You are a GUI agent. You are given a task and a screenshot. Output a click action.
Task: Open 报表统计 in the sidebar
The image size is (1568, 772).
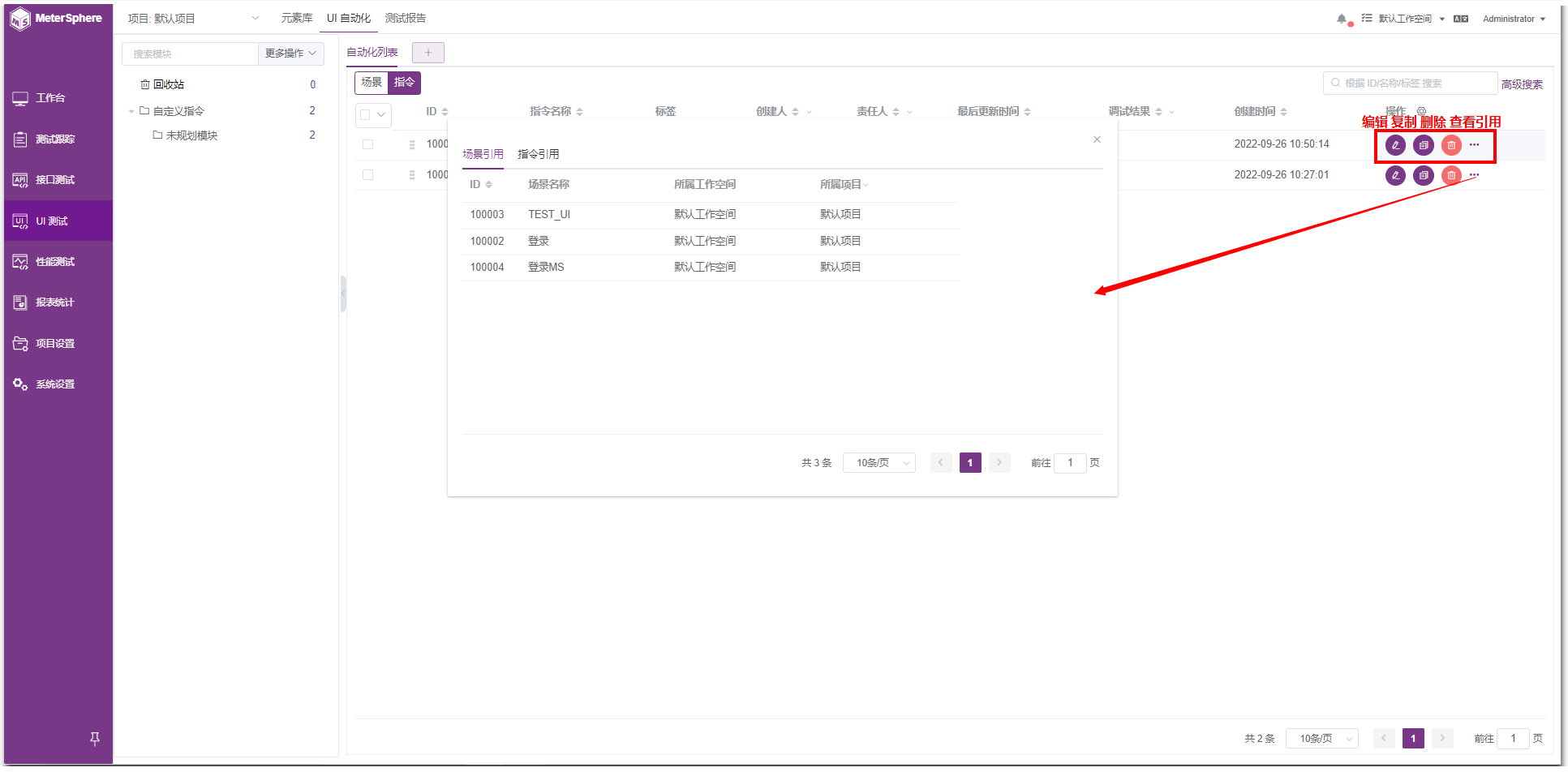tap(58, 302)
